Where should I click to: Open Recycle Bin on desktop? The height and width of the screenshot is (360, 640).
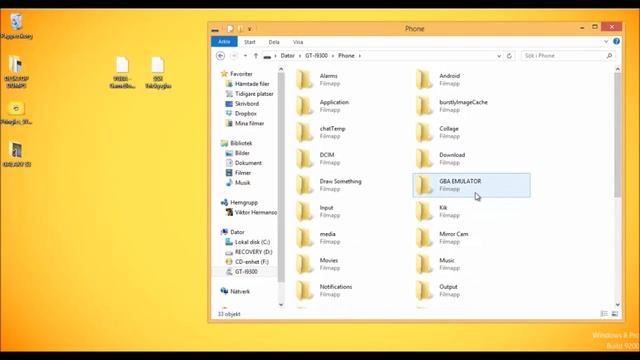coord(16,27)
